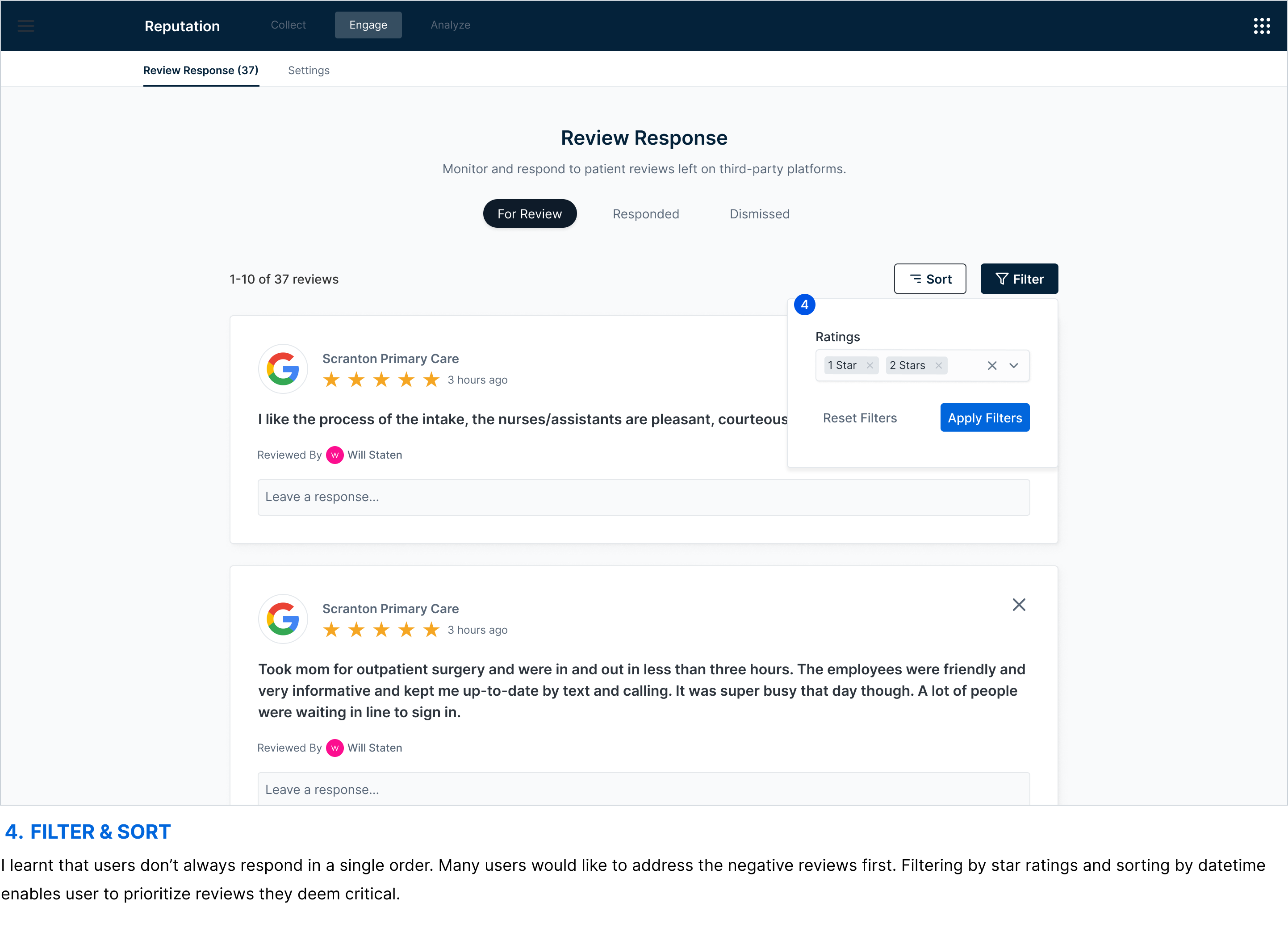
Task: Click Reset Filters link
Action: 860,418
